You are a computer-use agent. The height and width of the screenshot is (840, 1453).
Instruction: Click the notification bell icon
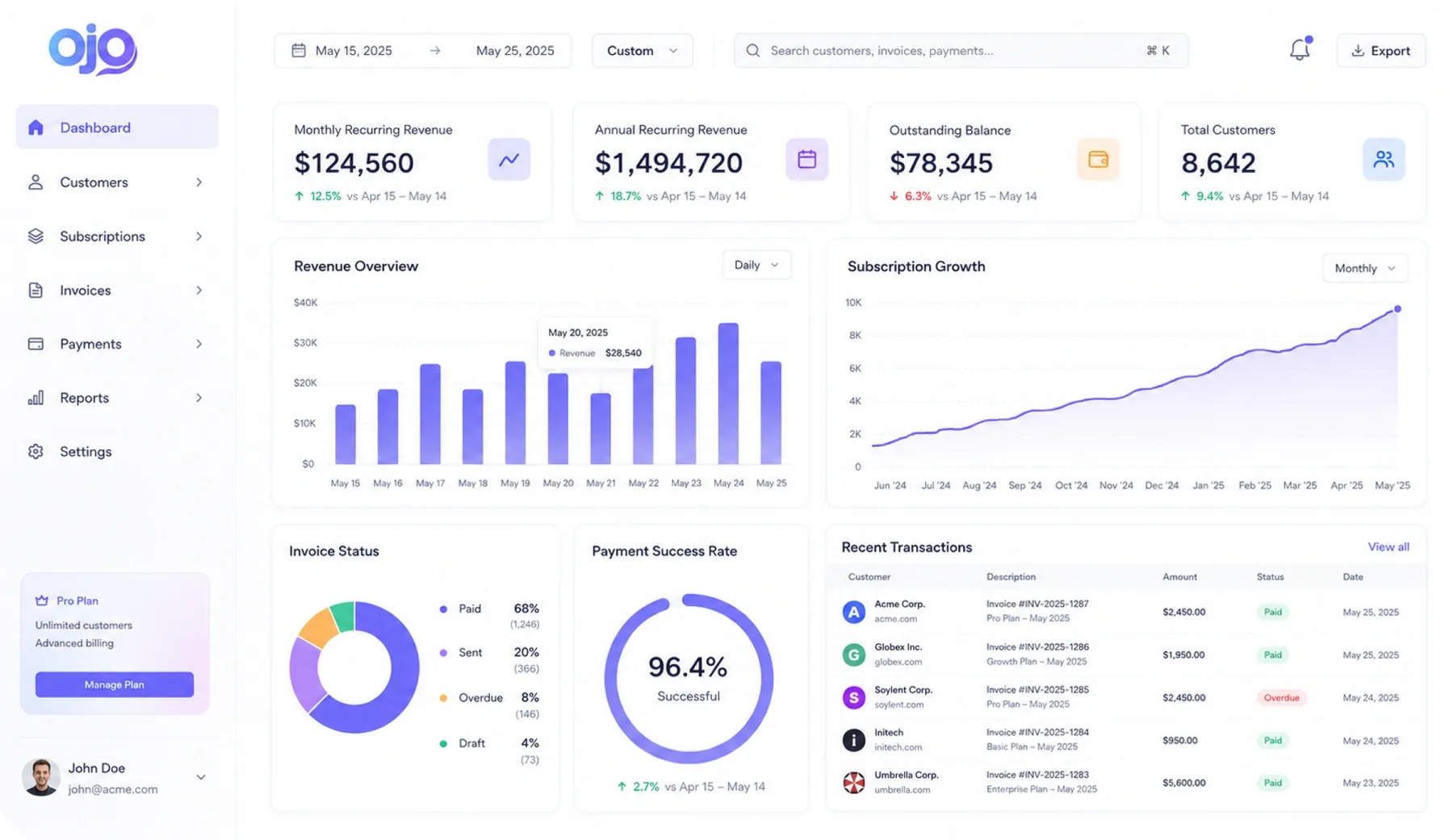[1299, 50]
